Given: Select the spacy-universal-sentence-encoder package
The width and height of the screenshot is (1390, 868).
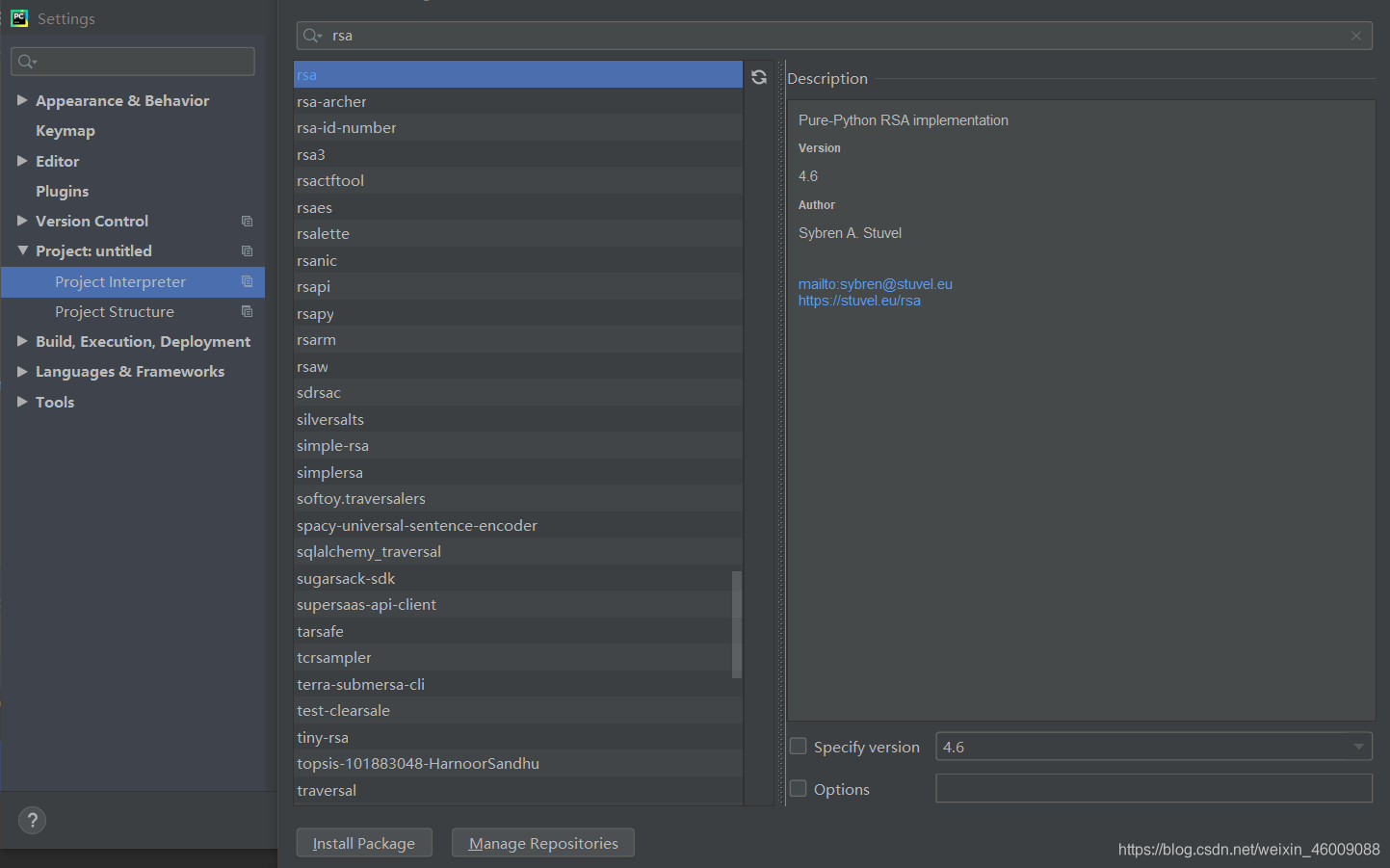Looking at the screenshot, I should tap(518, 525).
